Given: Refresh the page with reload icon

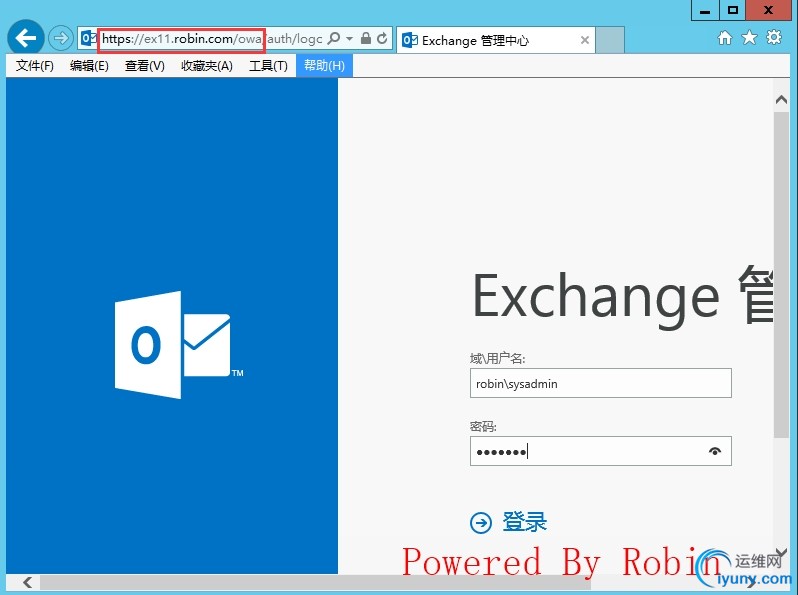Looking at the screenshot, I should click(382, 38).
